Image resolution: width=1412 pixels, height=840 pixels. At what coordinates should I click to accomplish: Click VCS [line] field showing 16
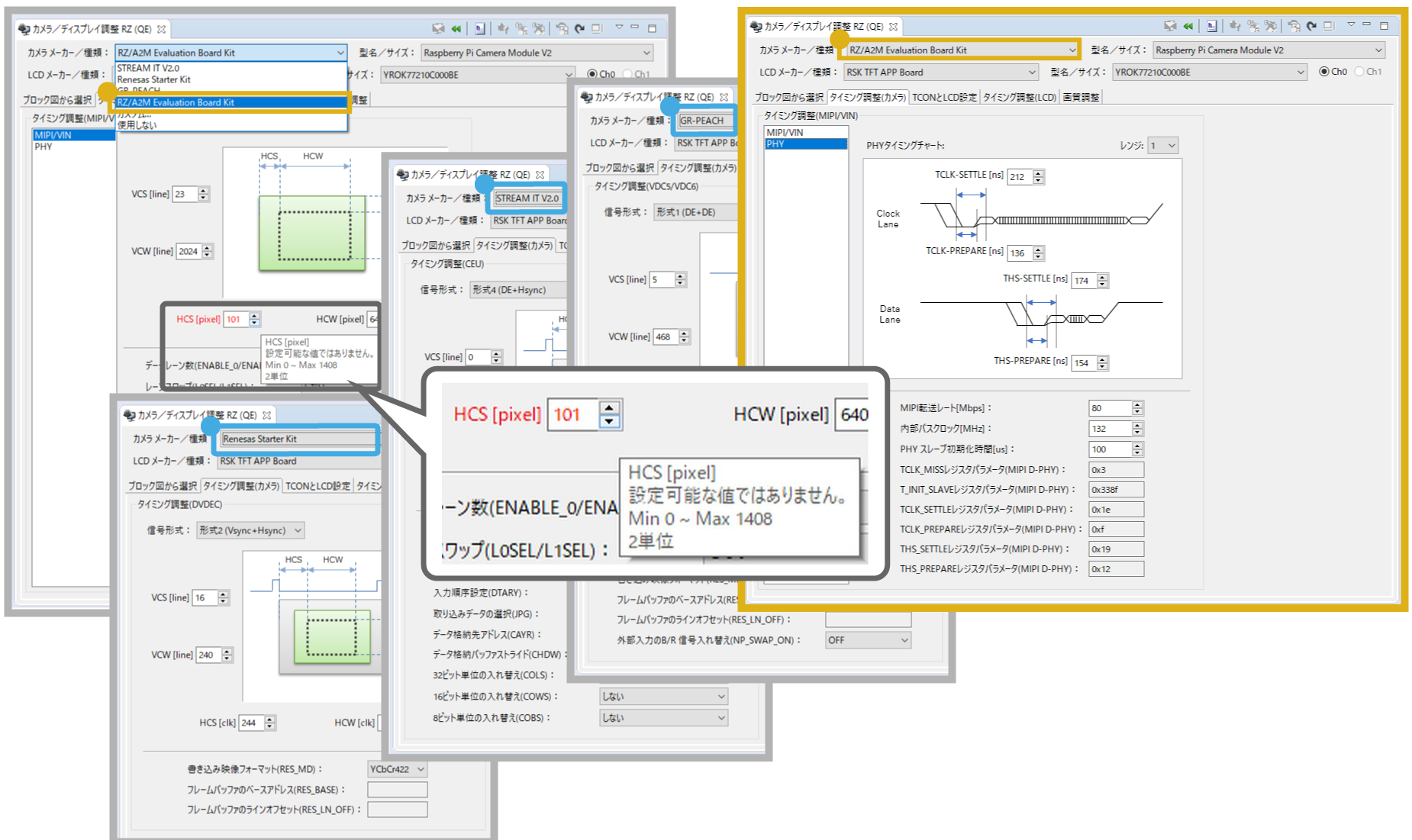click(x=205, y=597)
